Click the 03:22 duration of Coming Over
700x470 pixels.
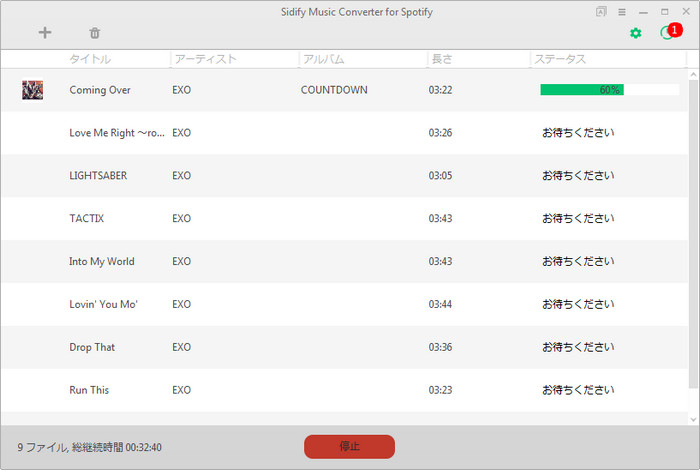pos(440,90)
